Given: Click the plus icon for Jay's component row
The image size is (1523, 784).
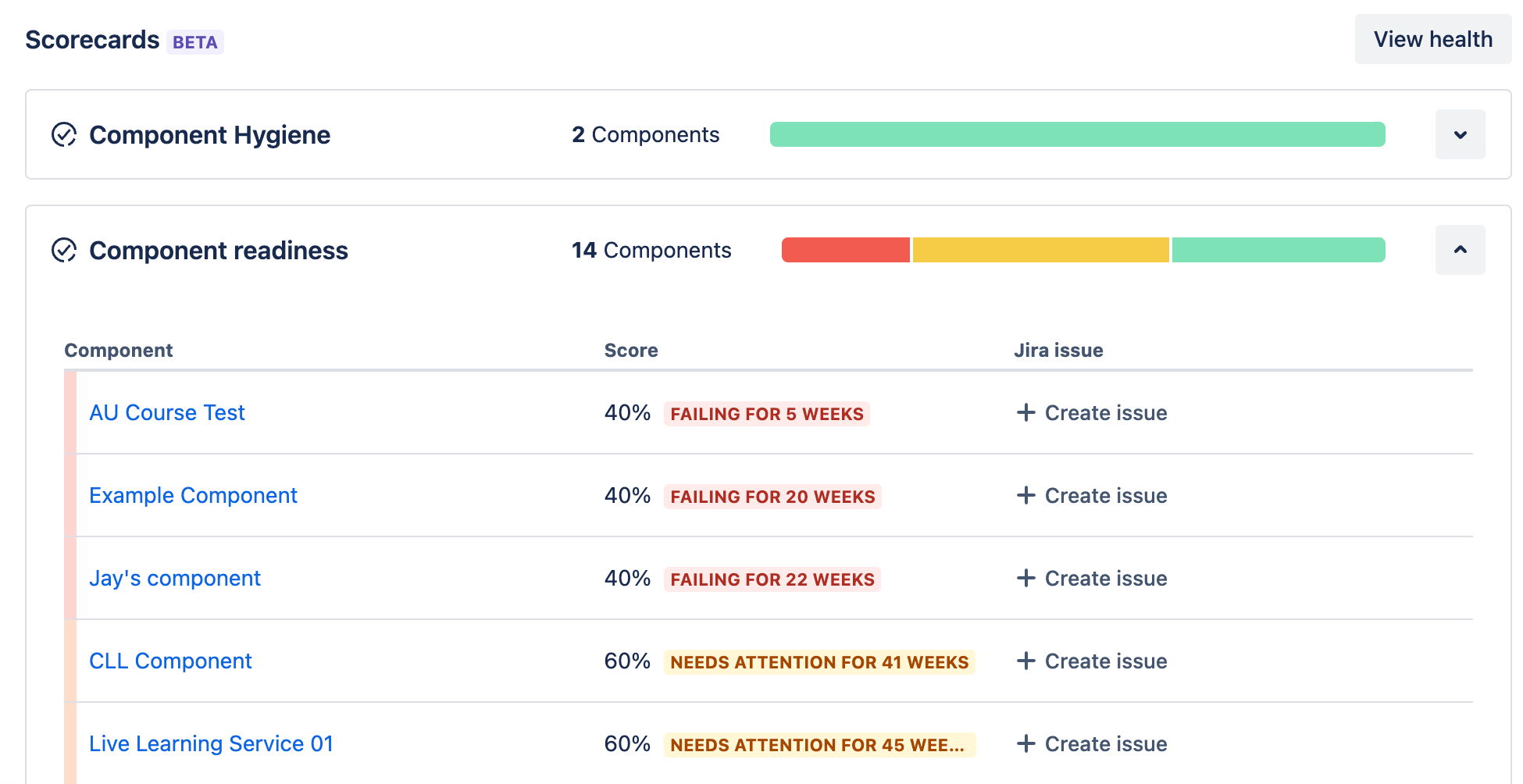Looking at the screenshot, I should (1025, 578).
